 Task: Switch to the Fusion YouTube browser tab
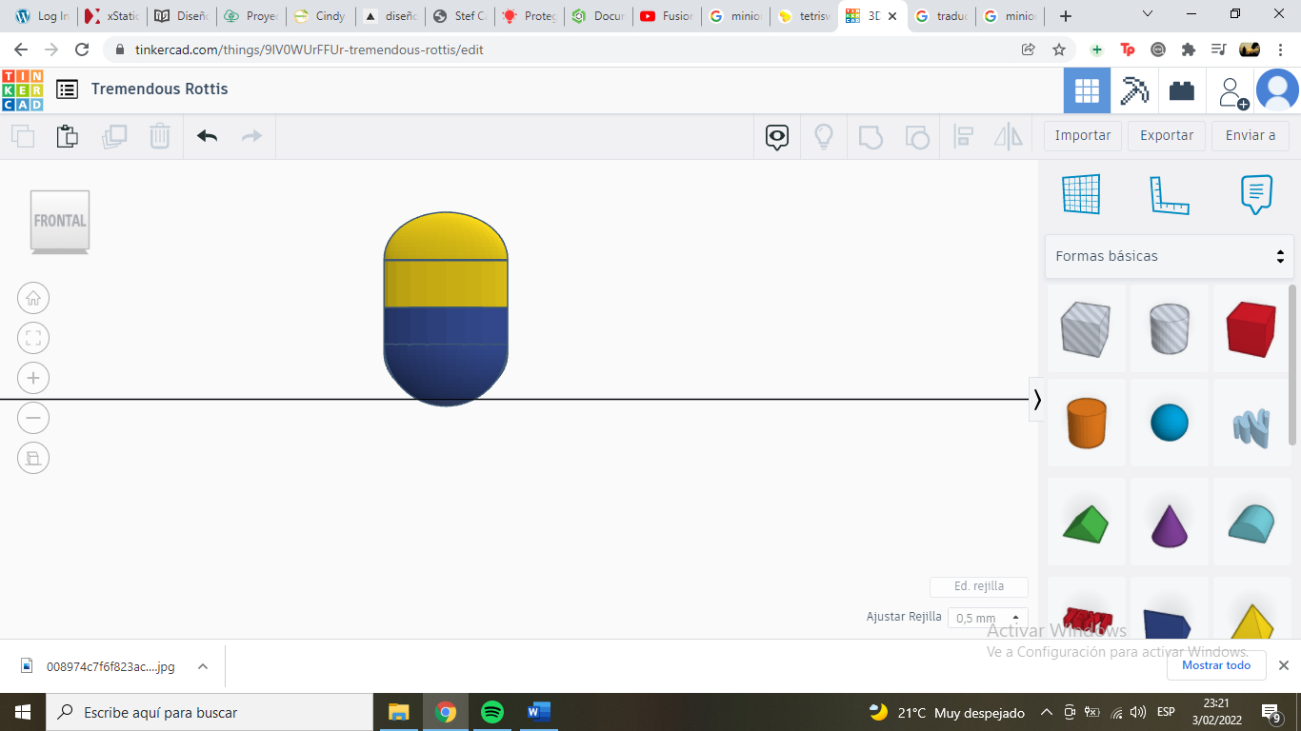click(x=667, y=16)
